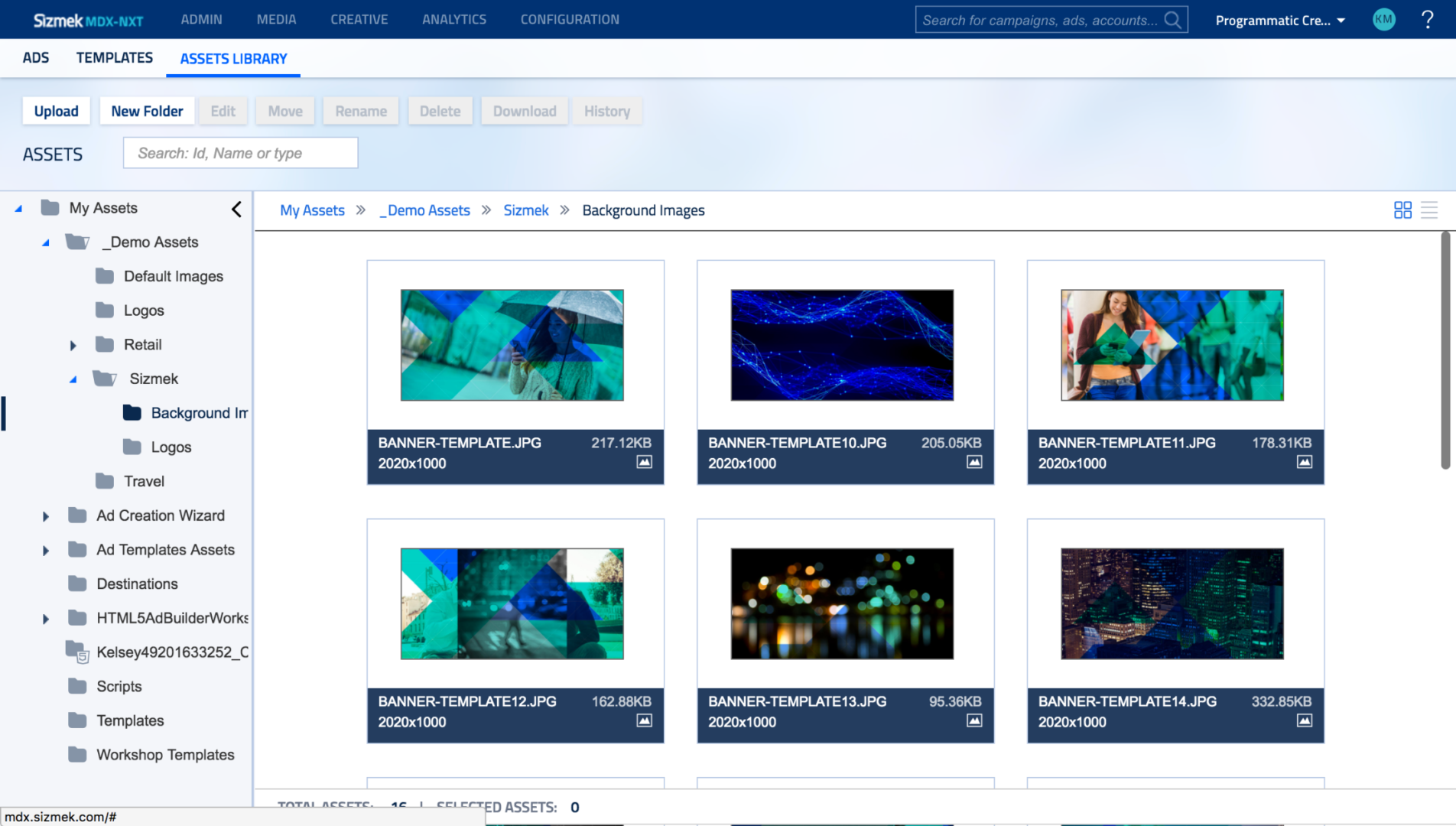Go to _Demo Assets breadcrumb link

click(x=425, y=210)
